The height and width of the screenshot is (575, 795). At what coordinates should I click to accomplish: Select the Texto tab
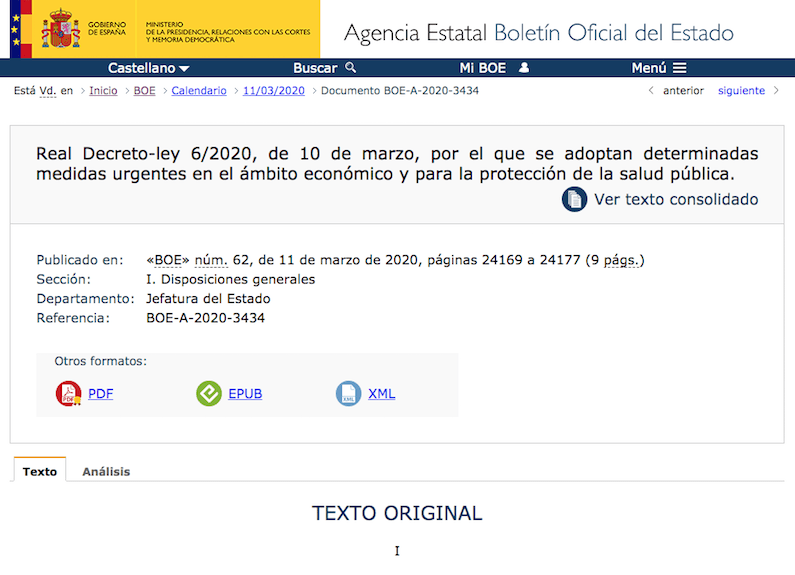(x=40, y=471)
